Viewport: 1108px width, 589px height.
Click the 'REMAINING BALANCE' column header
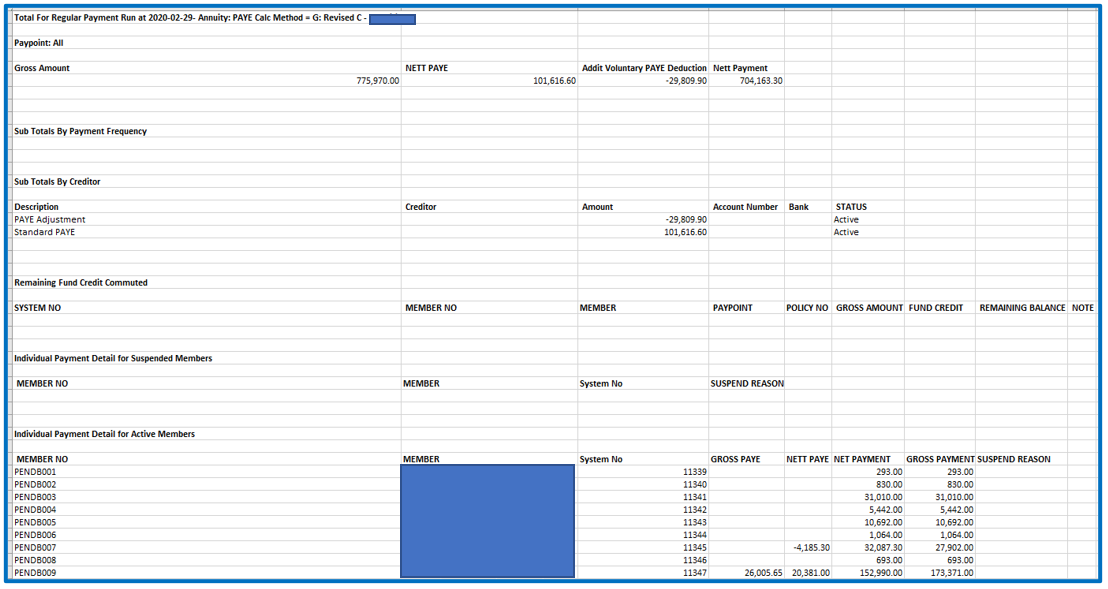[1022, 308]
